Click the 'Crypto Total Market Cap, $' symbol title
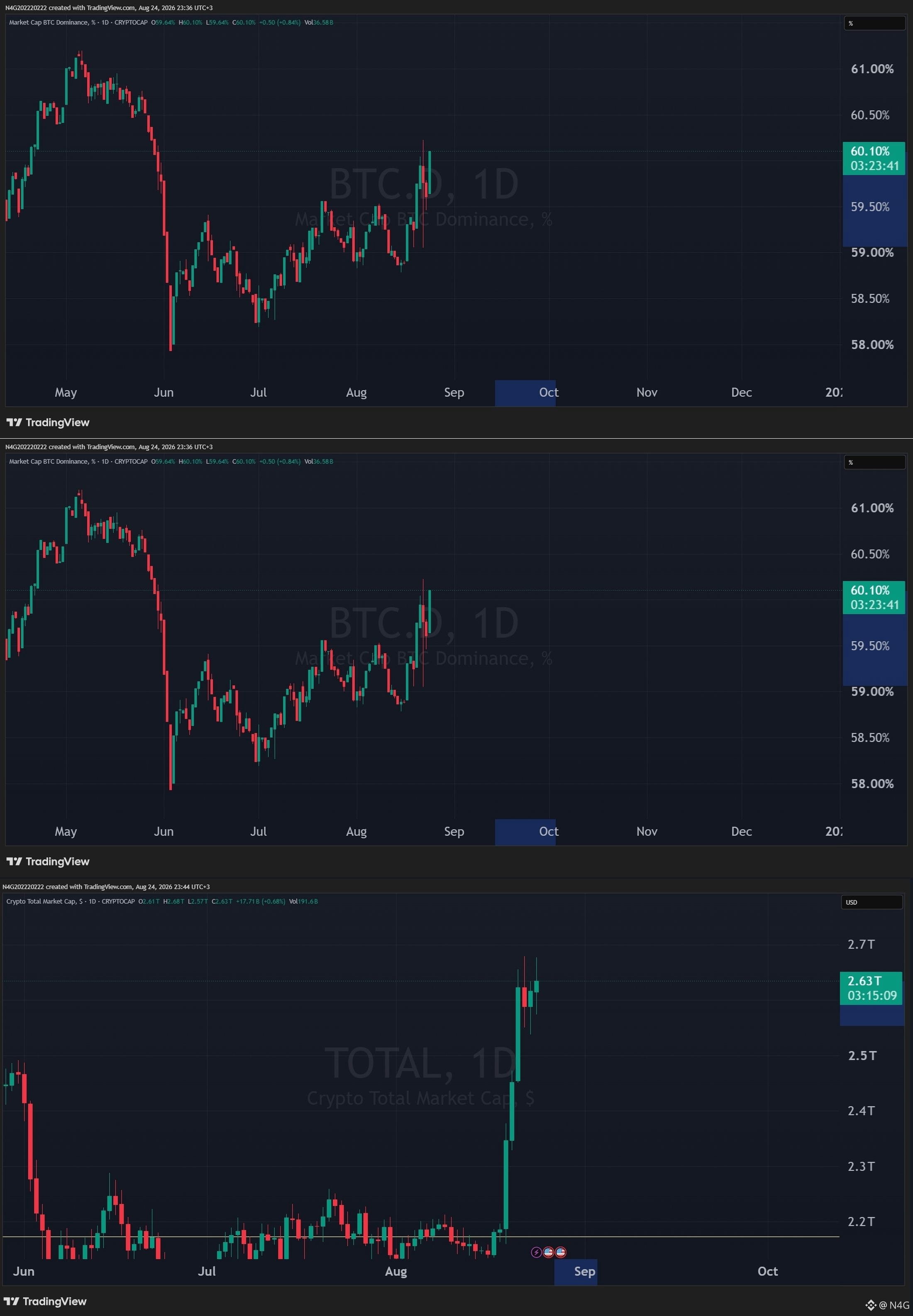 45,901
